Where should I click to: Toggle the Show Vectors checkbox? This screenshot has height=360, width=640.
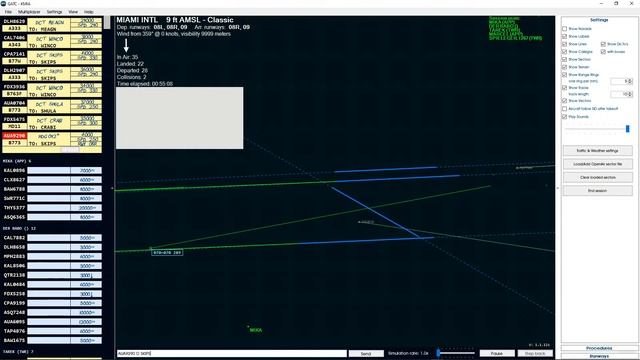[564, 100]
